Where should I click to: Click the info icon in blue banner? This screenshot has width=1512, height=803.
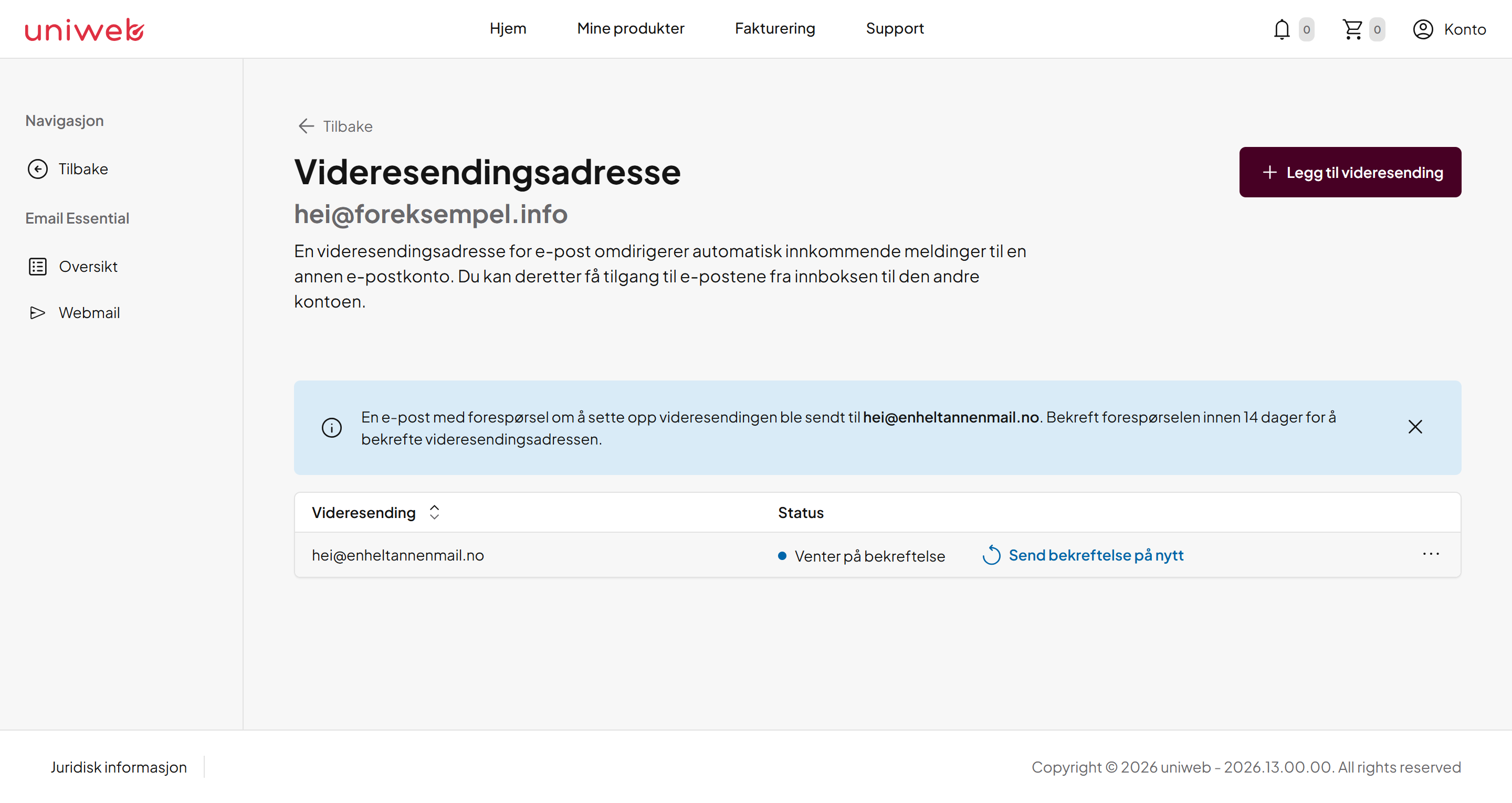tap(332, 427)
